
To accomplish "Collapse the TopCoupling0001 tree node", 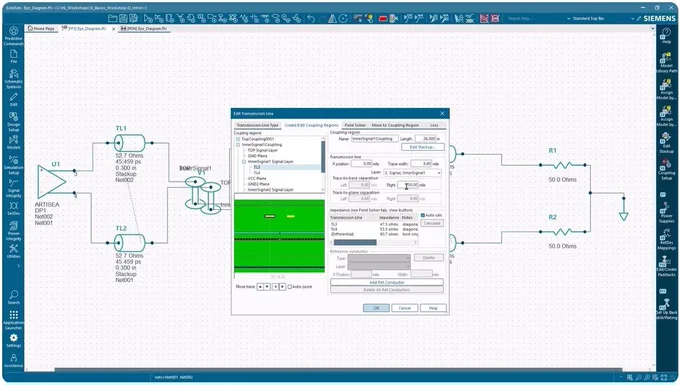I will (x=238, y=139).
